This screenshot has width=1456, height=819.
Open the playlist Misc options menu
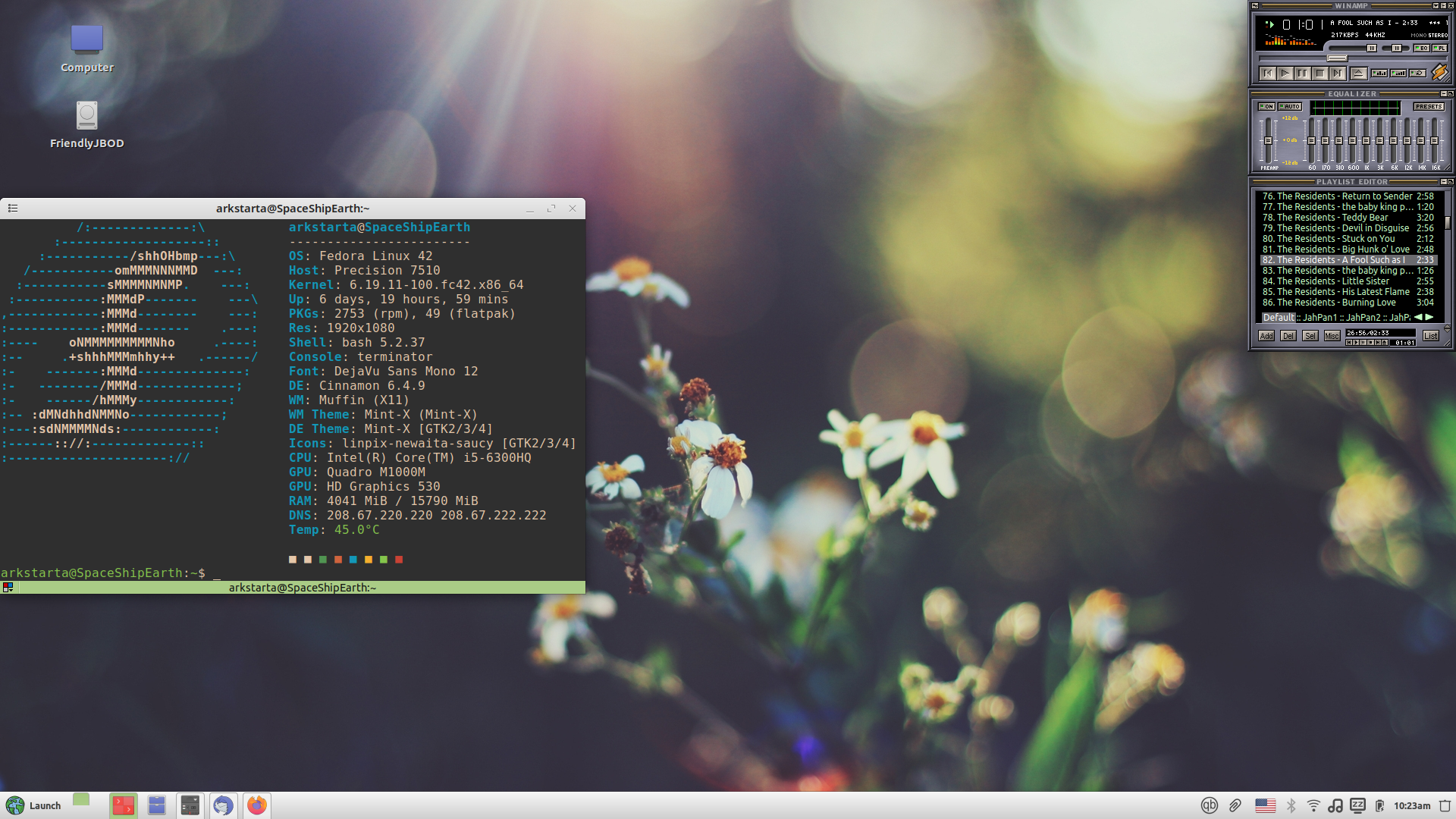click(1332, 336)
